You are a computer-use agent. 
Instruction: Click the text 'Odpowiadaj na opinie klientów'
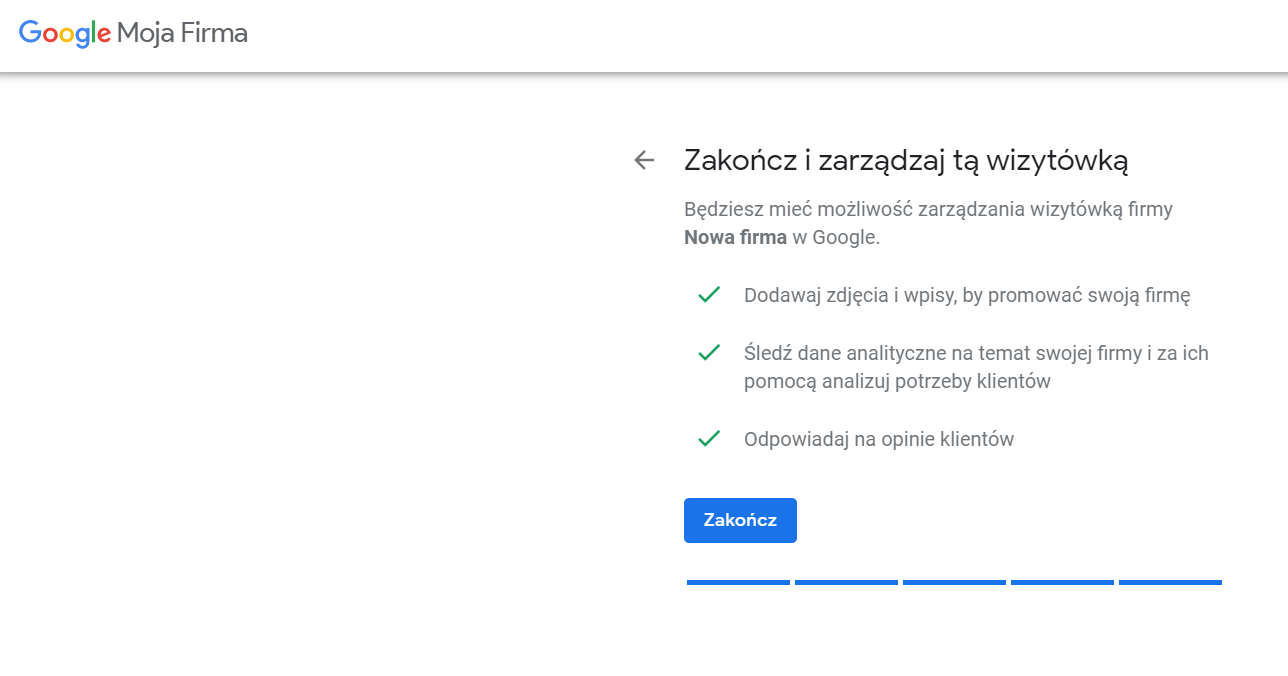click(x=879, y=439)
